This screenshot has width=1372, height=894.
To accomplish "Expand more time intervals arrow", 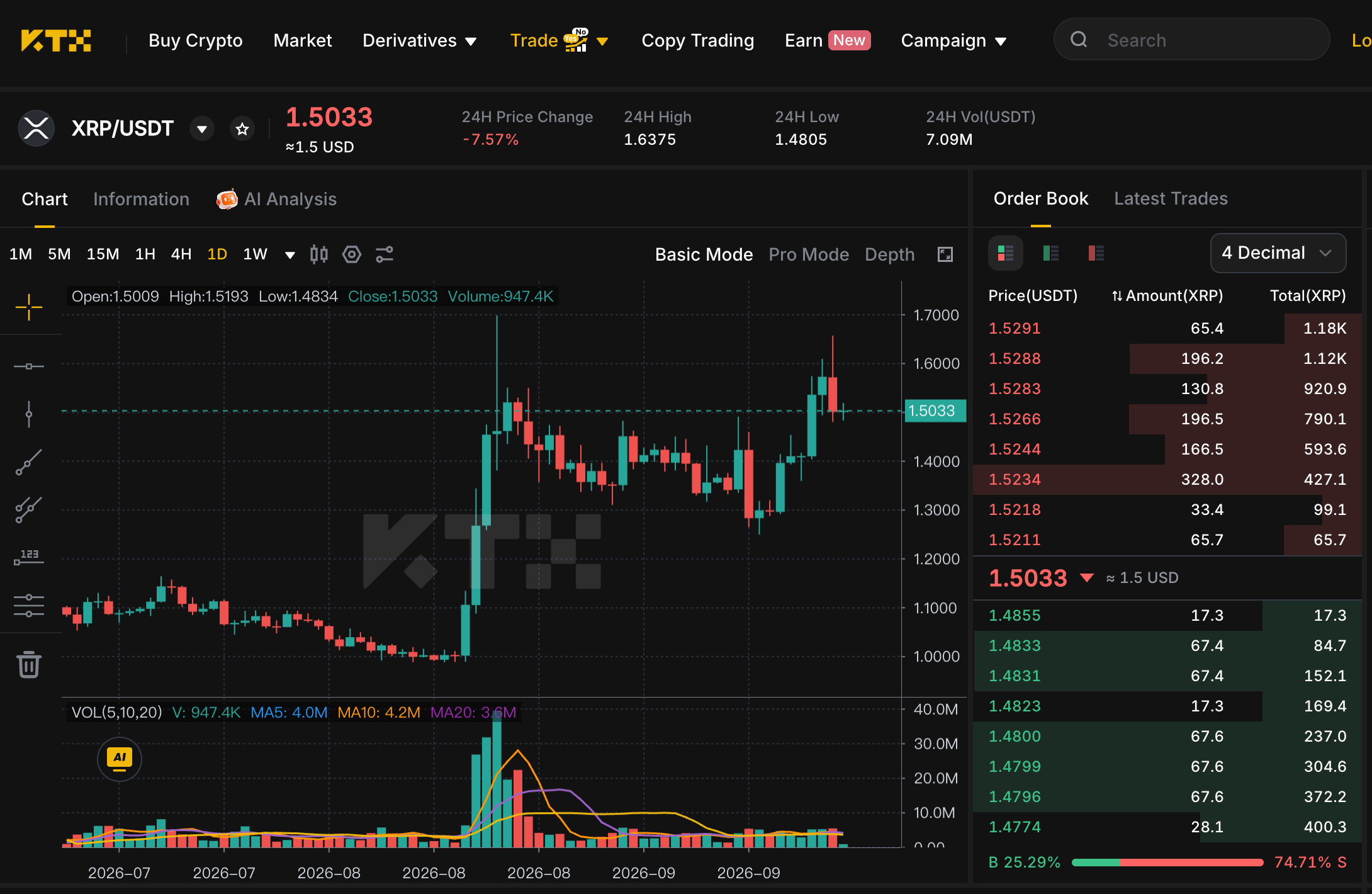I will point(290,255).
